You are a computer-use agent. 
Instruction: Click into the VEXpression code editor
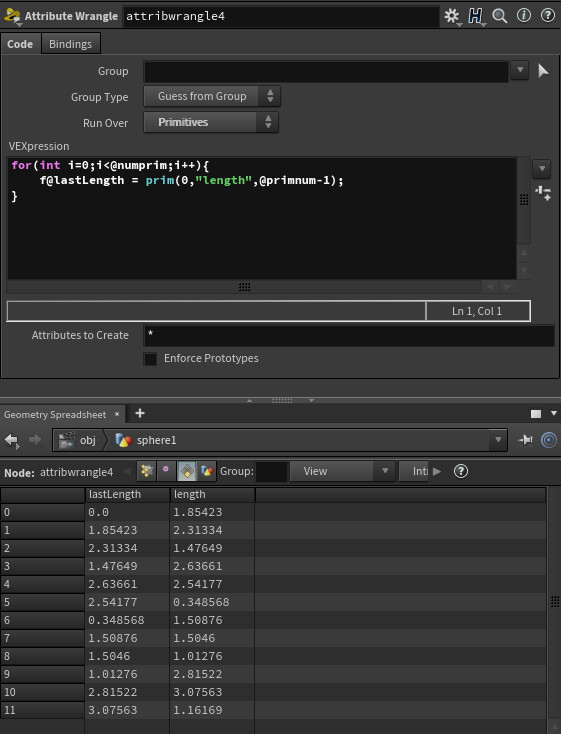pyautogui.click(x=262, y=218)
